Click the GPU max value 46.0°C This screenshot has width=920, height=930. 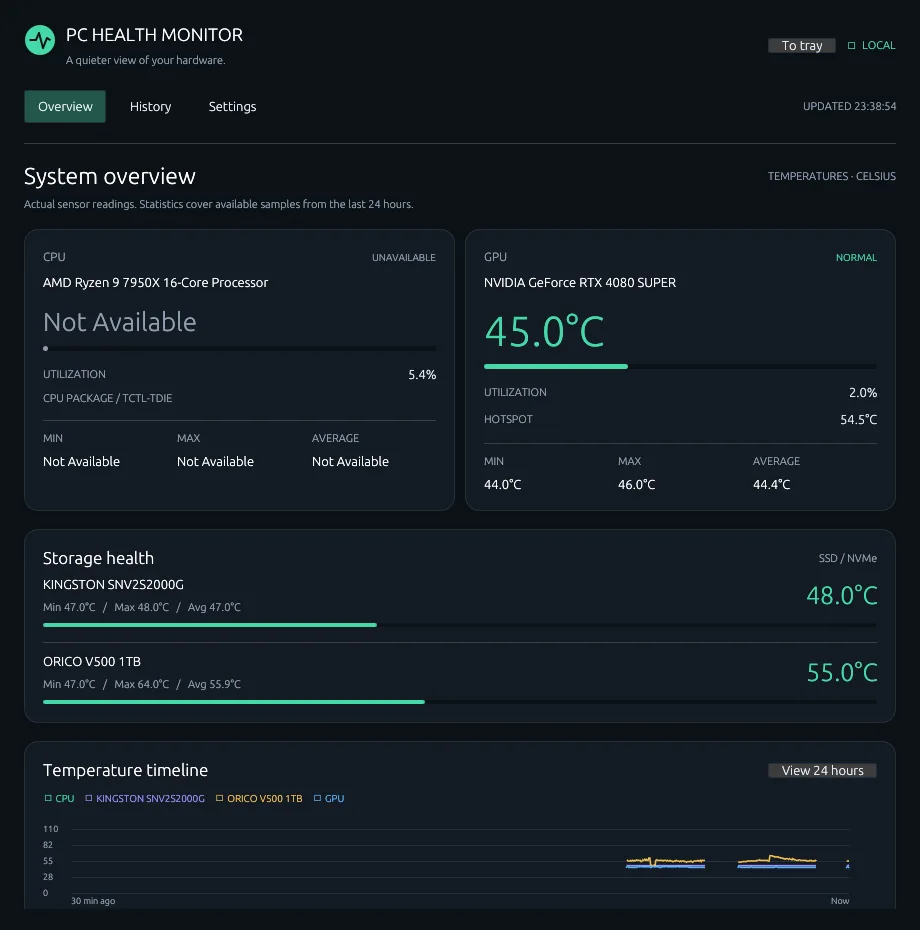click(x=636, y=485)
